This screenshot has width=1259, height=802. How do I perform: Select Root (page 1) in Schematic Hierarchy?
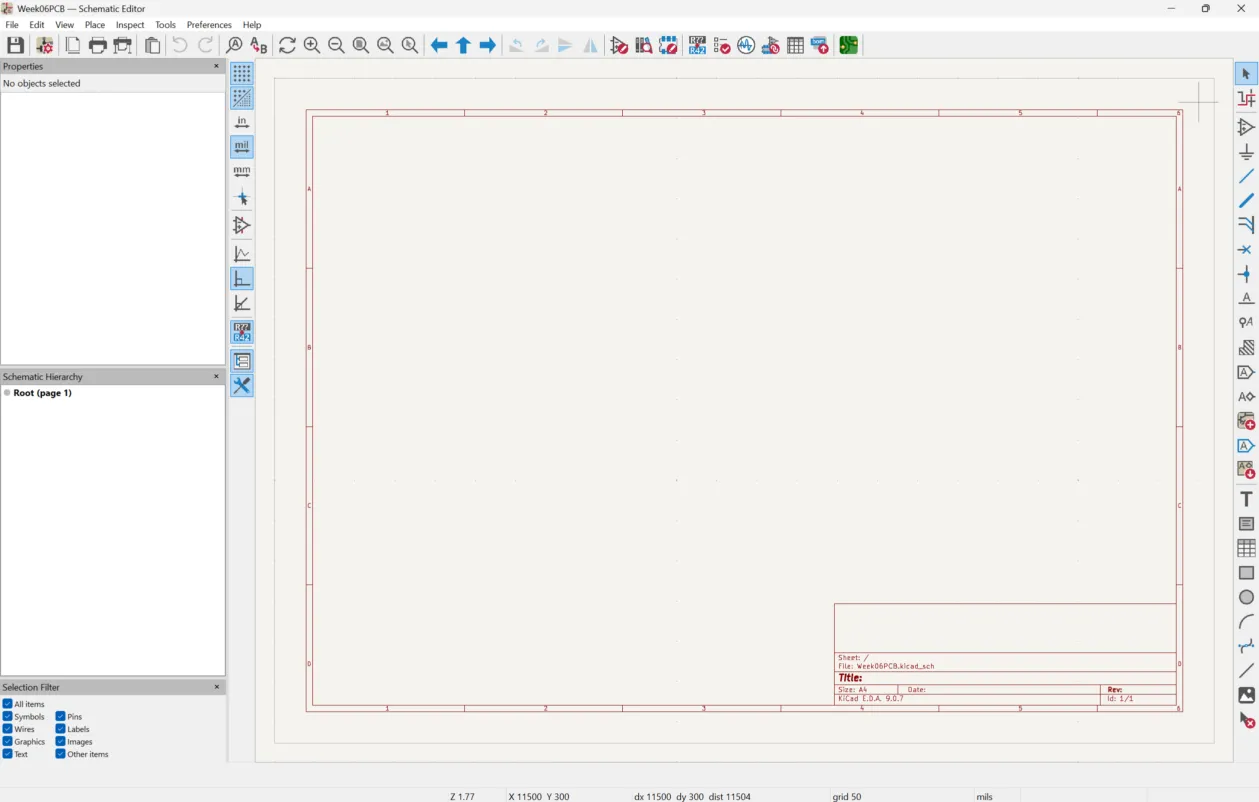[x=41, y=393]
